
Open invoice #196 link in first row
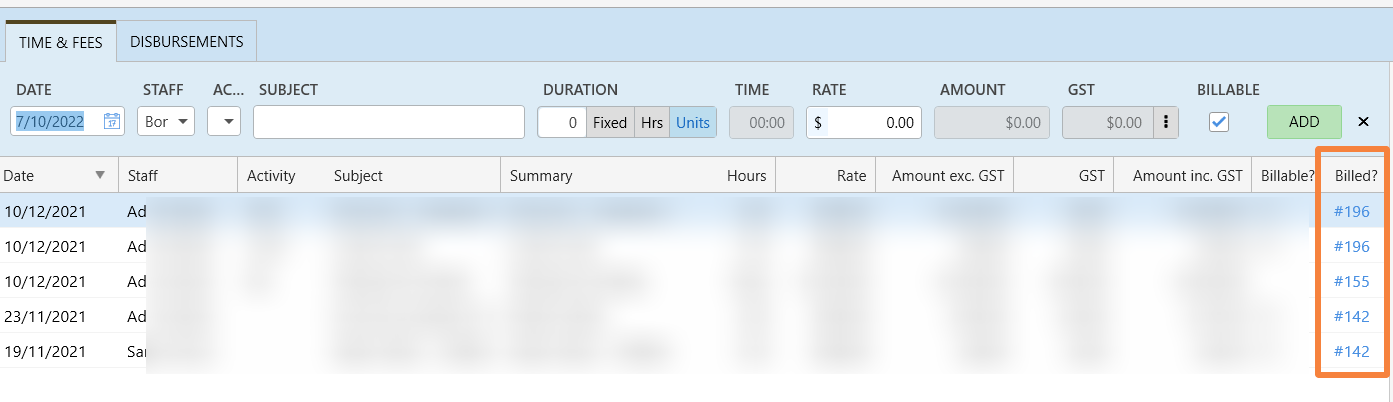[x=1351, y=211]
